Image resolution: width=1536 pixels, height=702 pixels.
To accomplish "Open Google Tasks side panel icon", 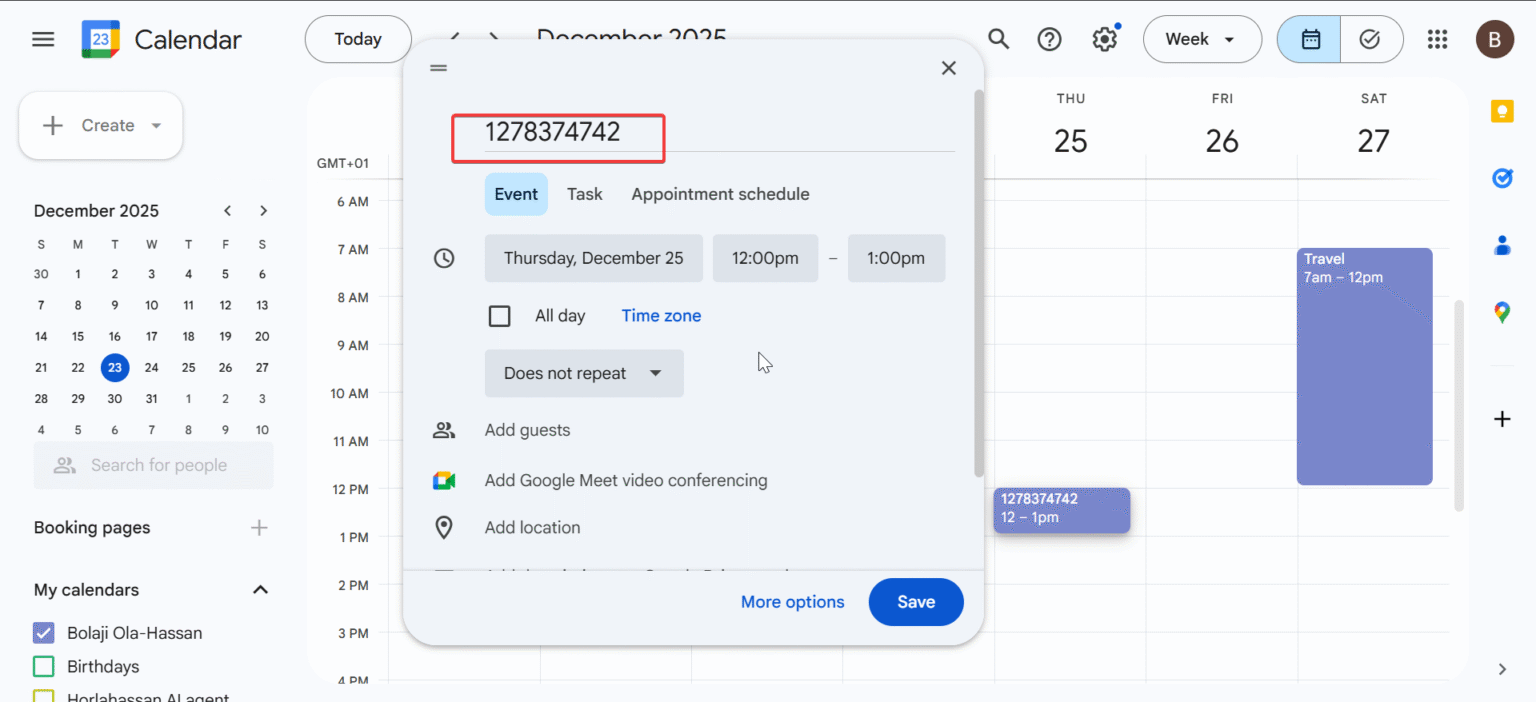I will (1501, 178).
